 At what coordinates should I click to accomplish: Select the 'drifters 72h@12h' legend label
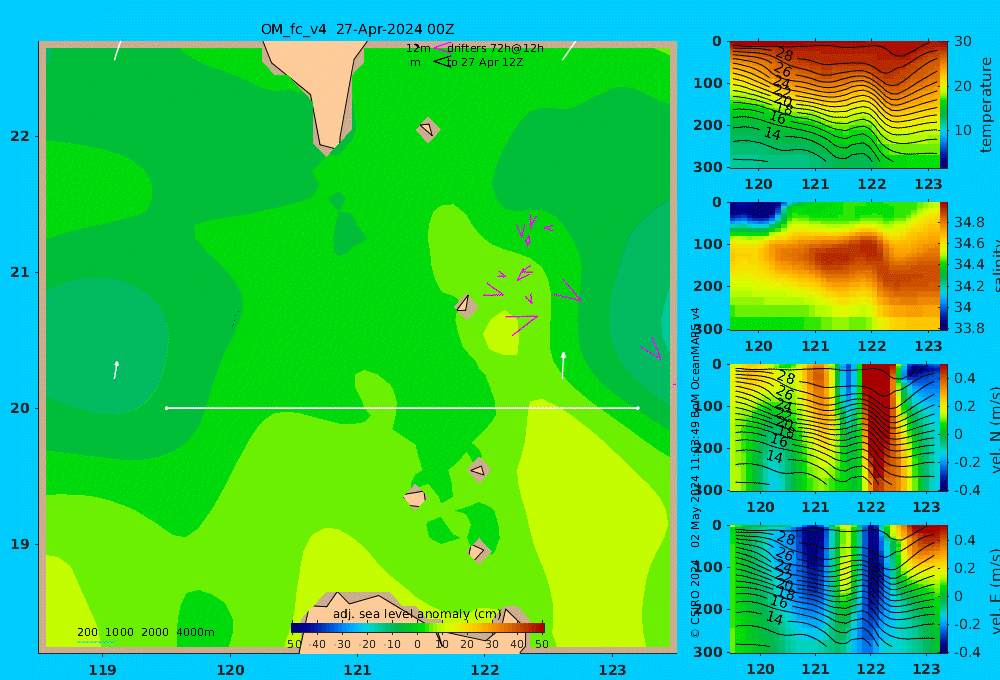[495, 48]
